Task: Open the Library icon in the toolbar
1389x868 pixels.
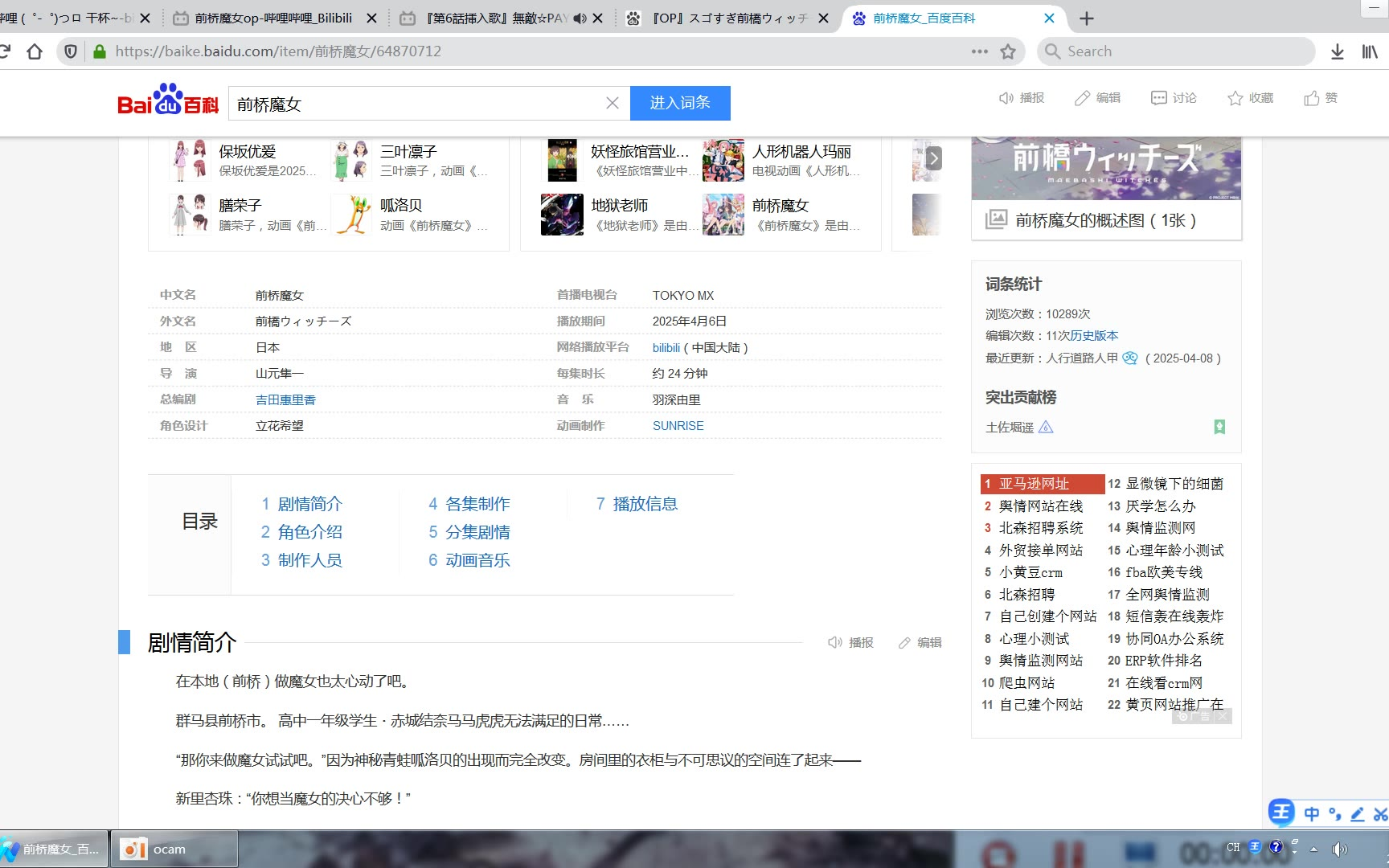Action: point(1370,51)
